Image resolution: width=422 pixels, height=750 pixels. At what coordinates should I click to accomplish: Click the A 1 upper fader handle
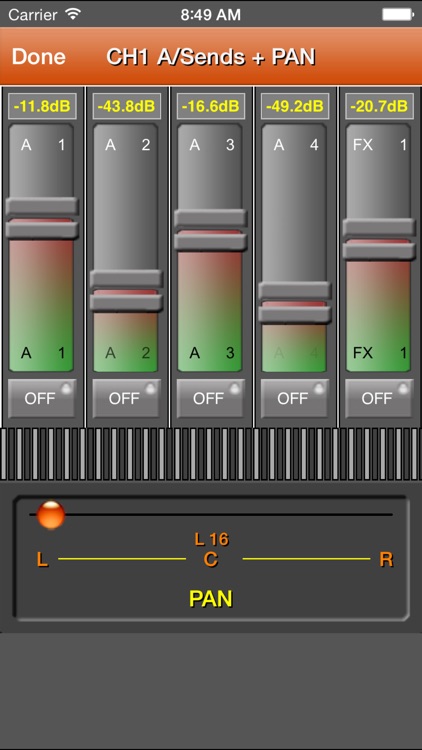42,206
